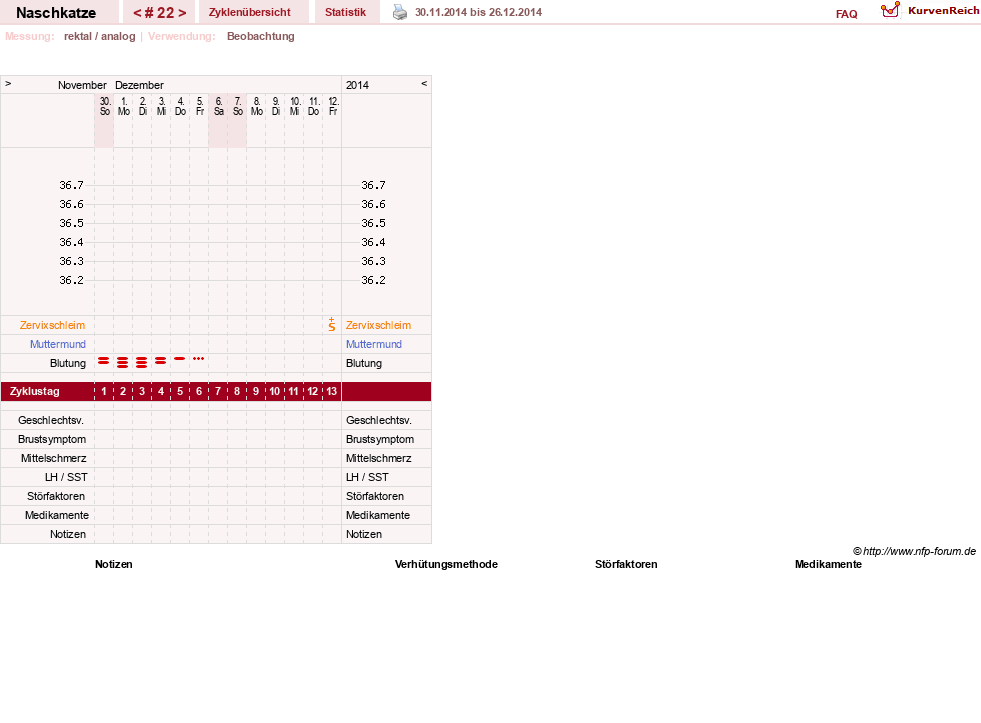Viewport: 981px width, 723px height.
Task: Click the spotting dots on cycle day 6
Action: [199, 358]
